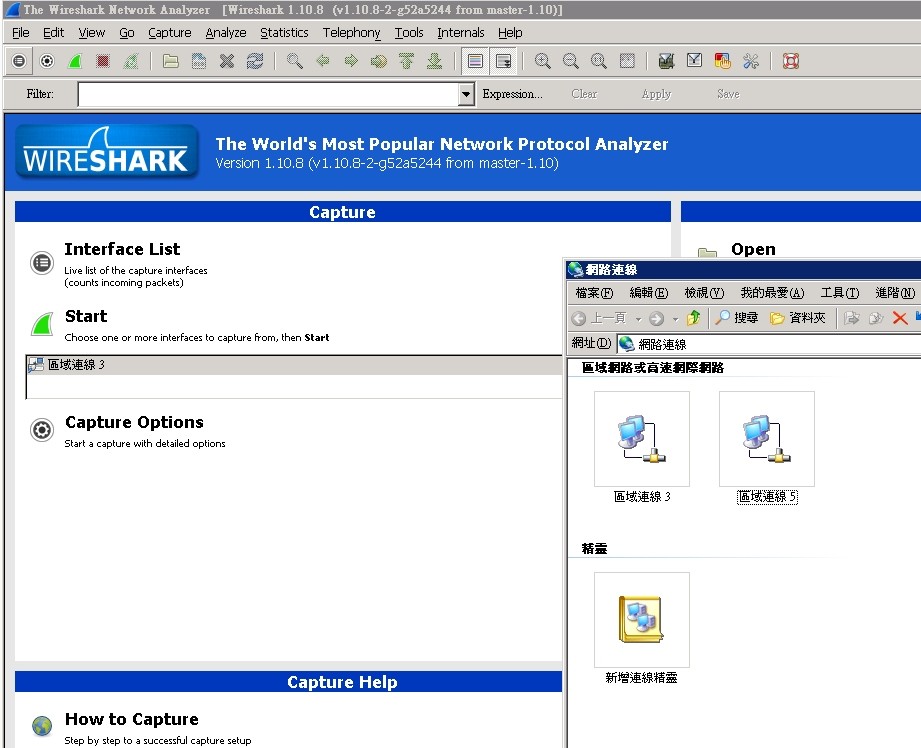Expand the Filter history dropdown arrow
This screenshot has width=921, height=748.
pyautogui.click(x=466, y=94)
